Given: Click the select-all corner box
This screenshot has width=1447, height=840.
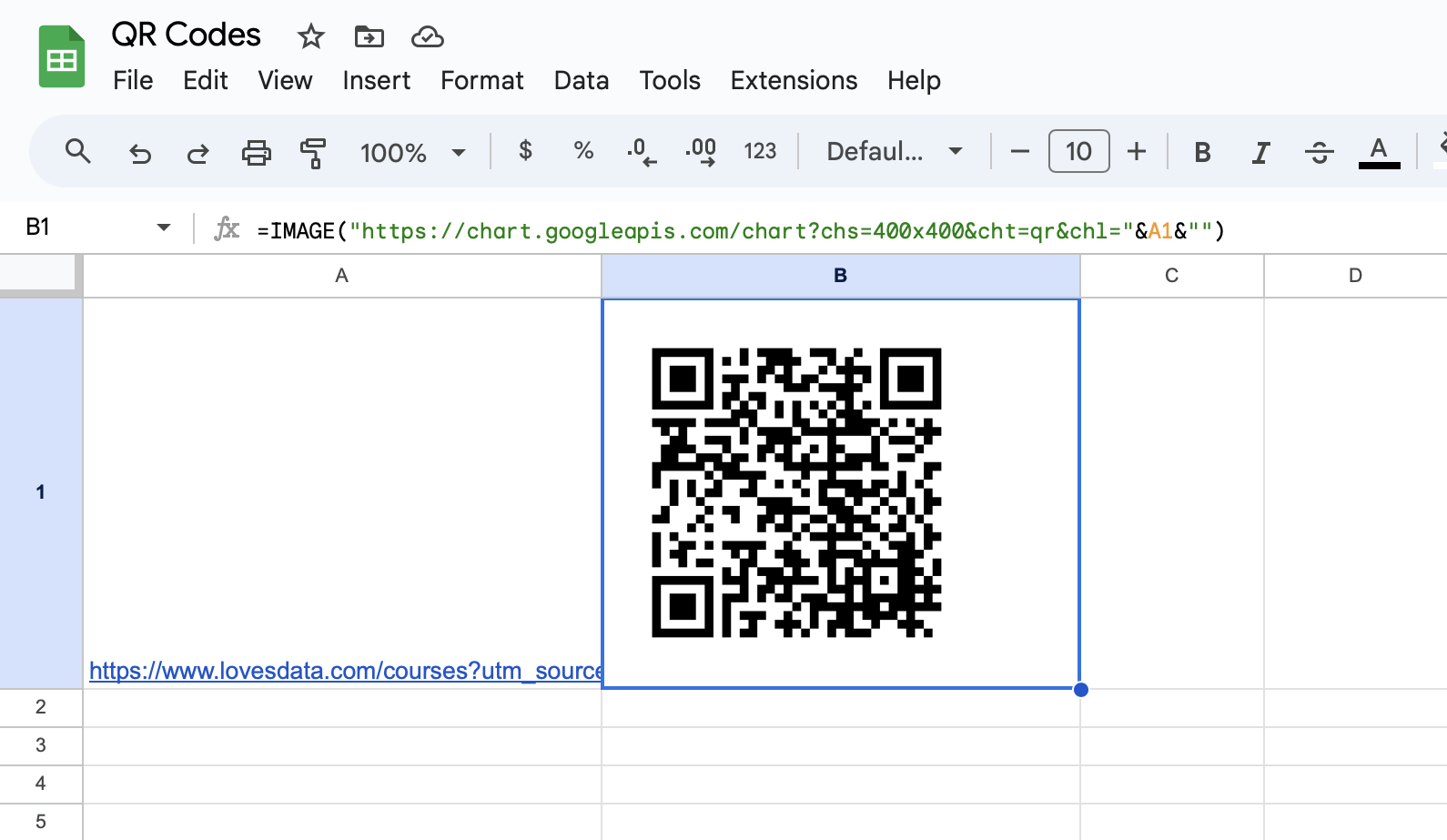Looking at the screenshot, I should pos(40,276).
